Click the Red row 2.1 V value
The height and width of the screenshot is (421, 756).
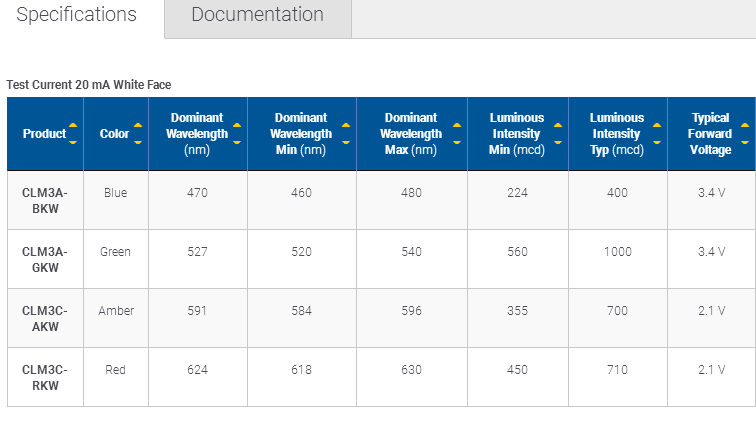click(x=711, y=370)
